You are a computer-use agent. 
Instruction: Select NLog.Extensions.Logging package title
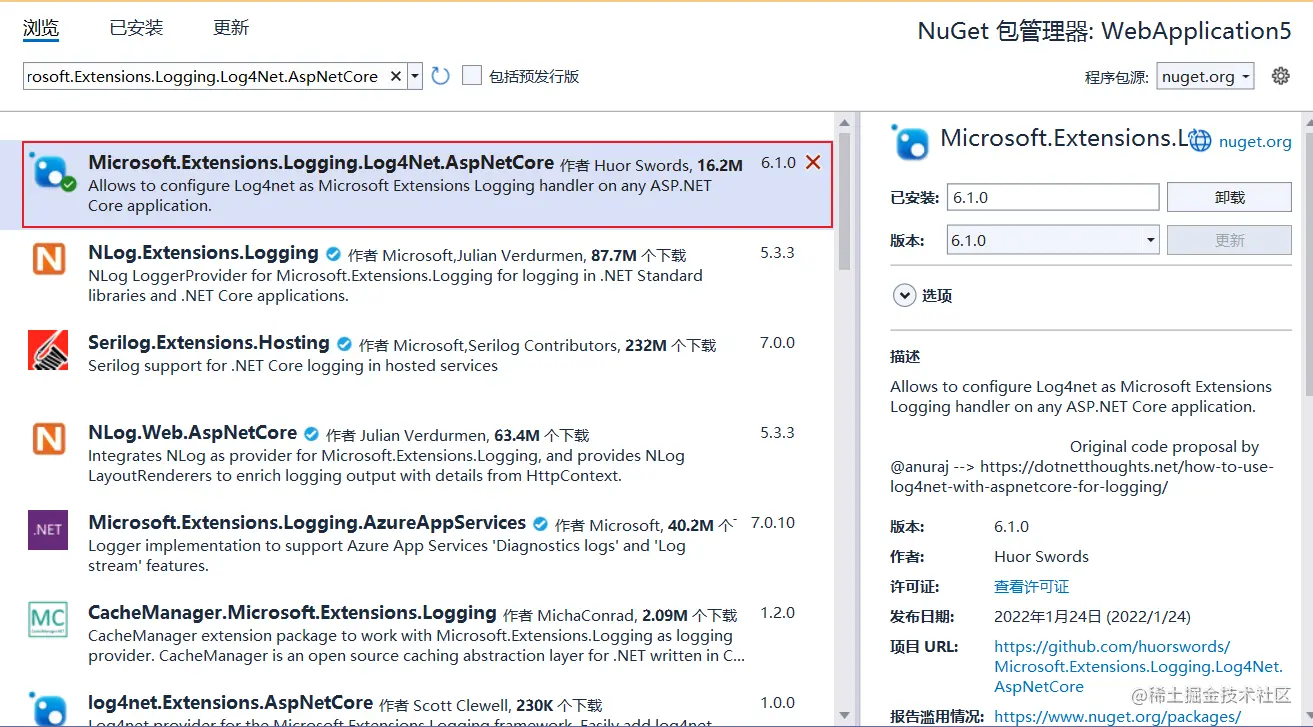pyautogui.click(x=203, y=253)
